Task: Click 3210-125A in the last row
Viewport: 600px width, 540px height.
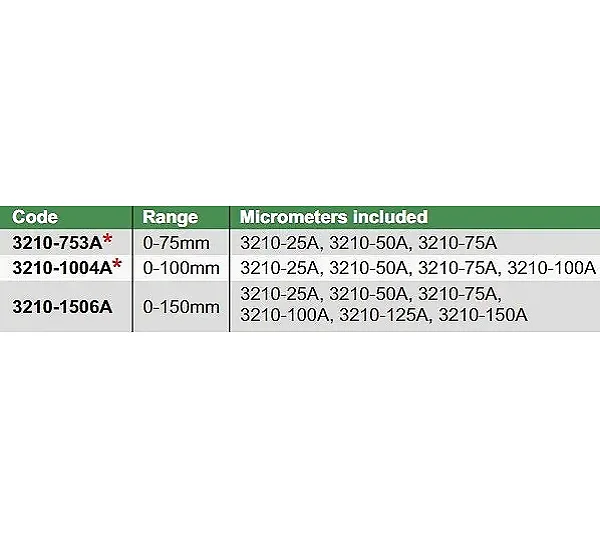Action: pos(383,315)
